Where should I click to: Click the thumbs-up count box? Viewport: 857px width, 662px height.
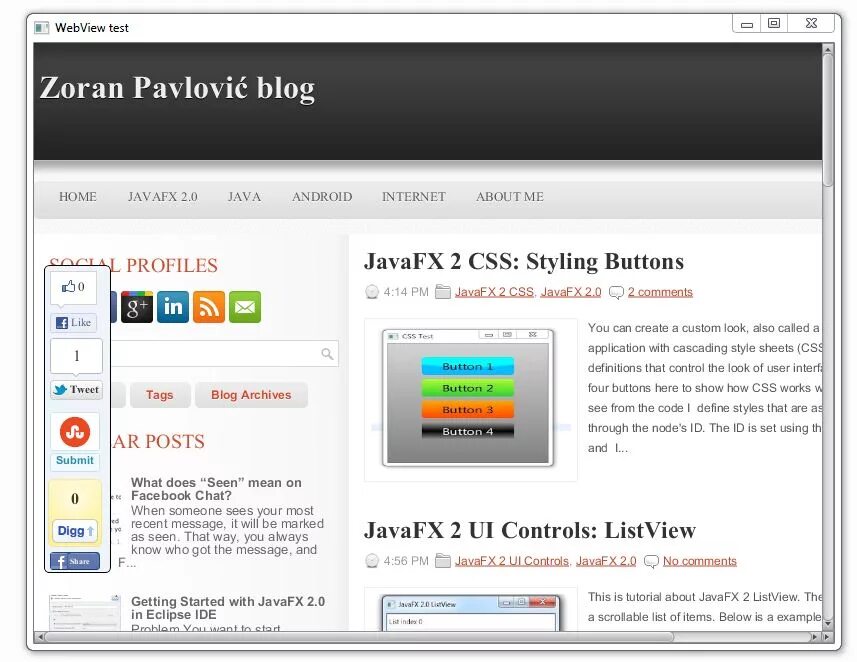pos(73,287)
